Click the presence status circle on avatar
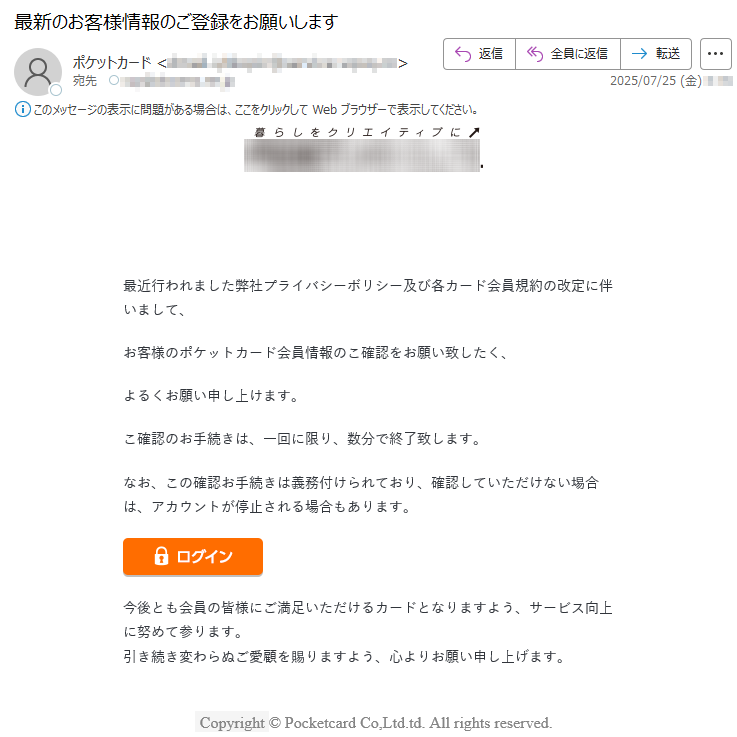This screenshot has width=737, height=737. tap(56, 90)
